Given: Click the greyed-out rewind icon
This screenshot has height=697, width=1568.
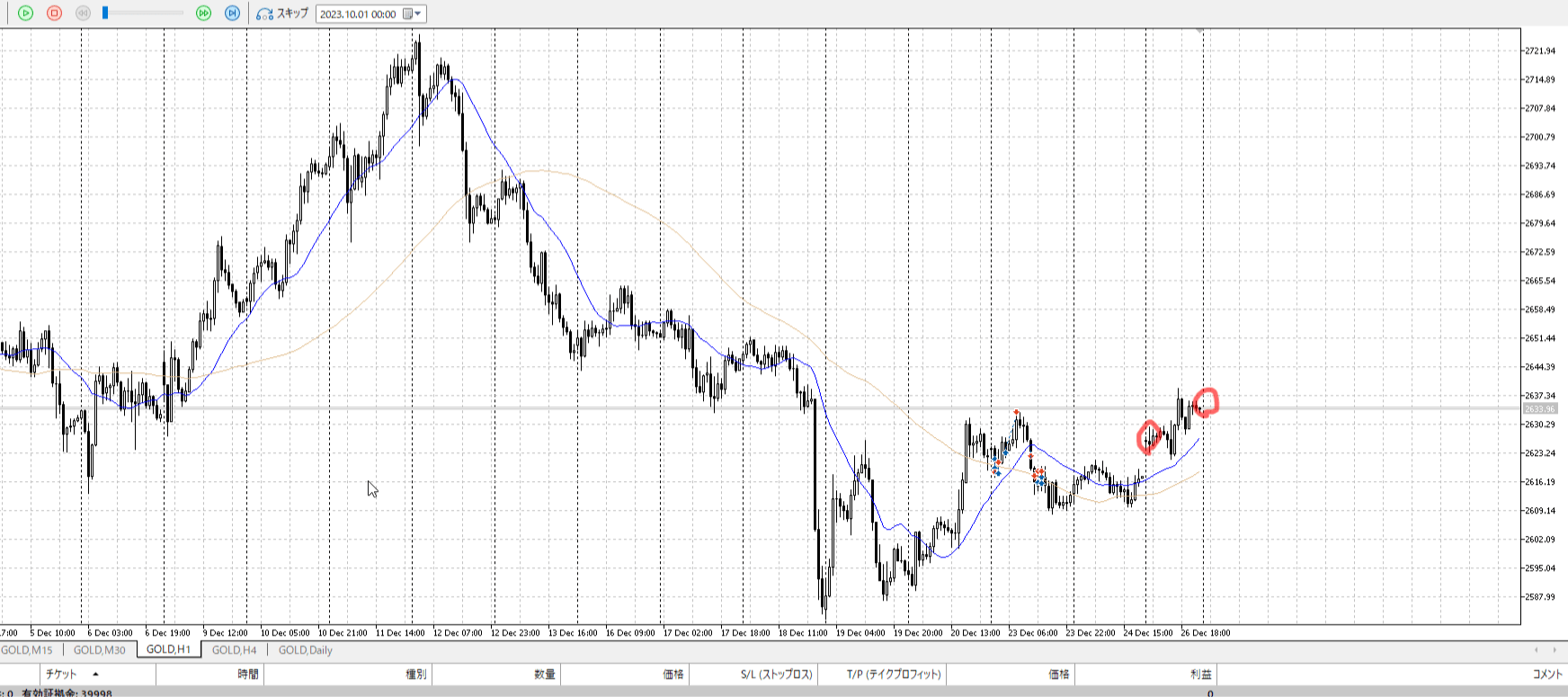Looking at the screenshot, I should click(x=83, y=13).
